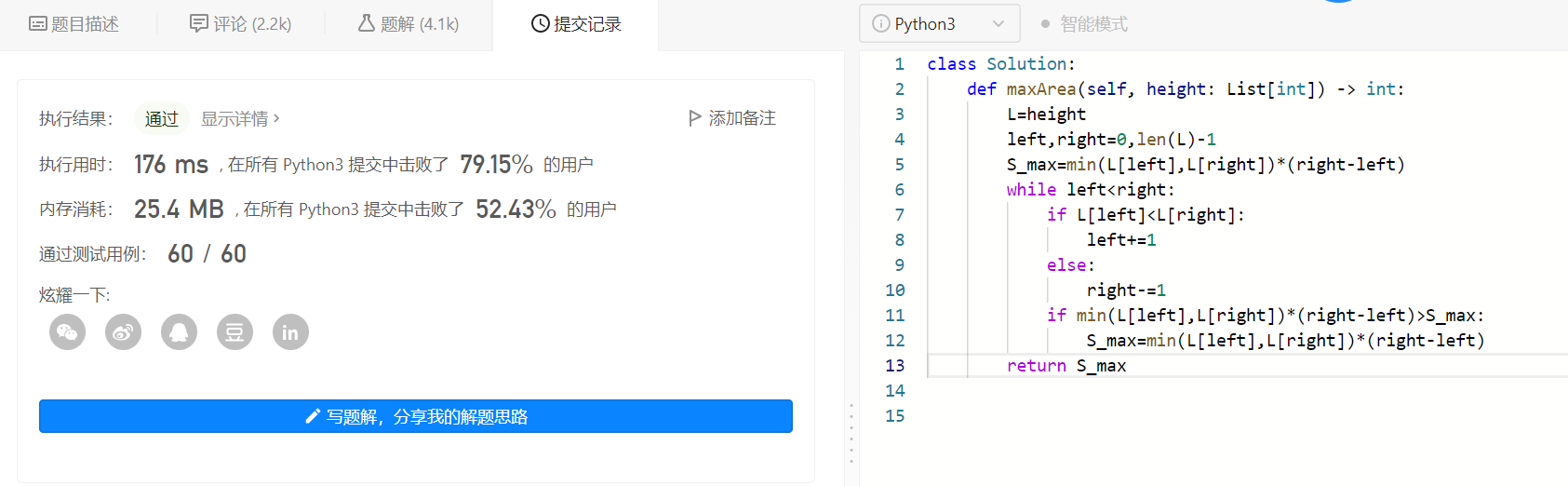This screenshot has width=1568, height=486.
Task: Click the pencil icon on 写题解 button
Action: pyautogui.click(x=313, y=416)
